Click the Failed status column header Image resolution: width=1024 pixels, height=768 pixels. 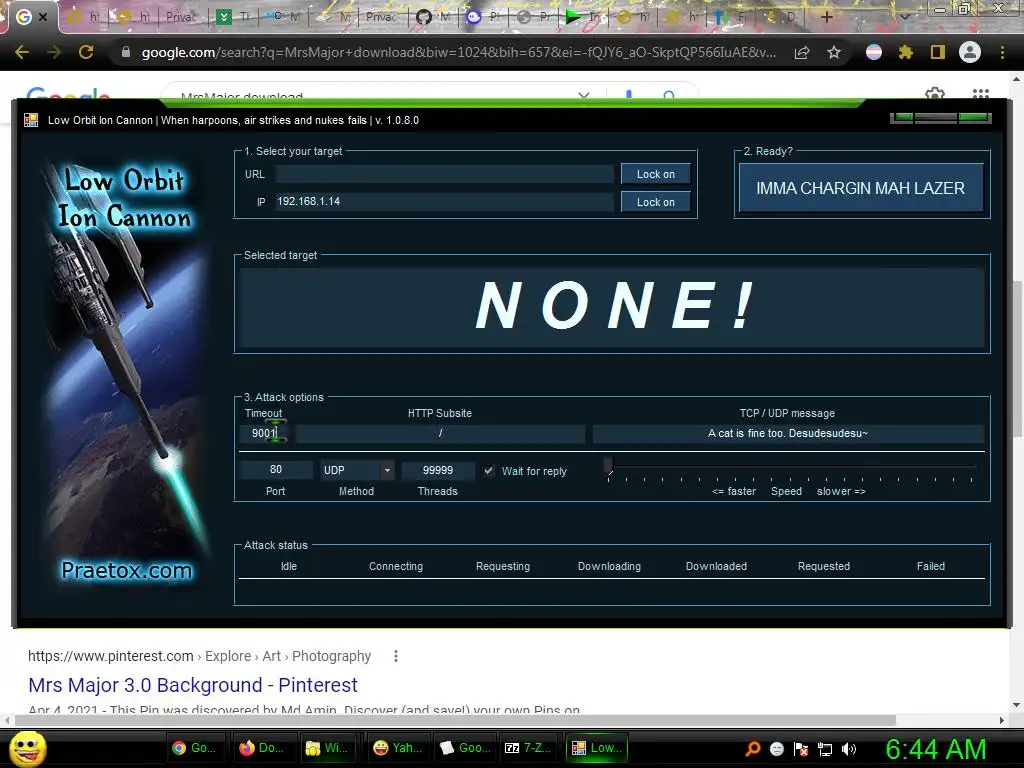click(x=931, y=566)
